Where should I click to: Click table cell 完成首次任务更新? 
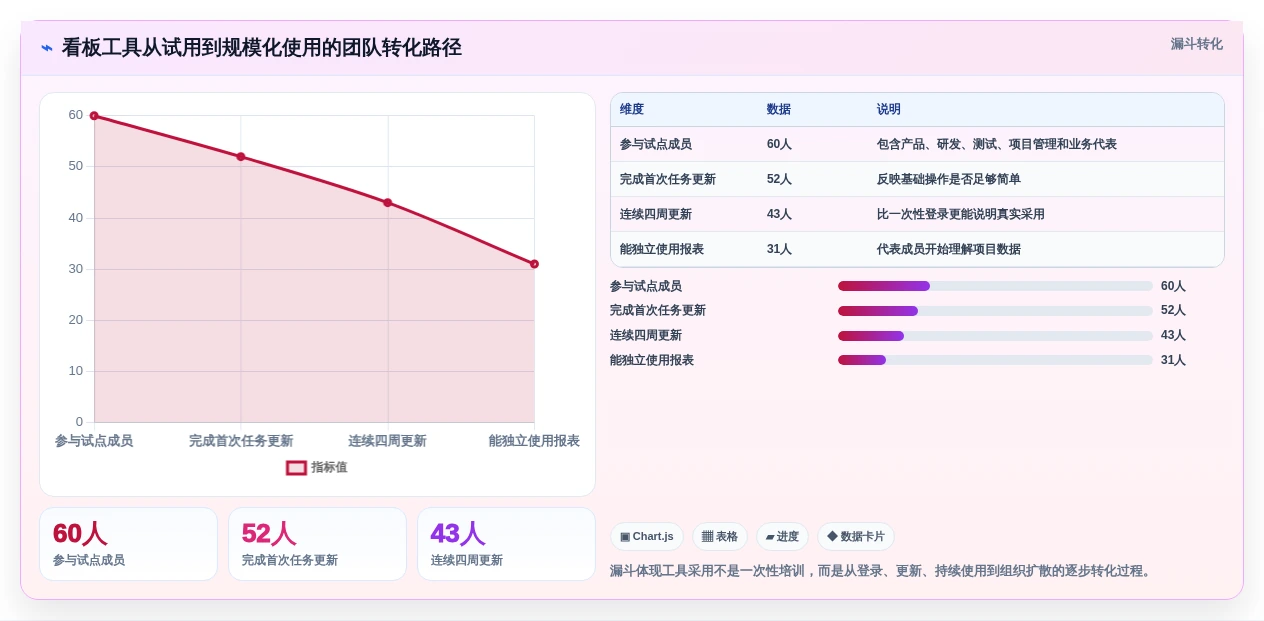click(x=668, y=179)
